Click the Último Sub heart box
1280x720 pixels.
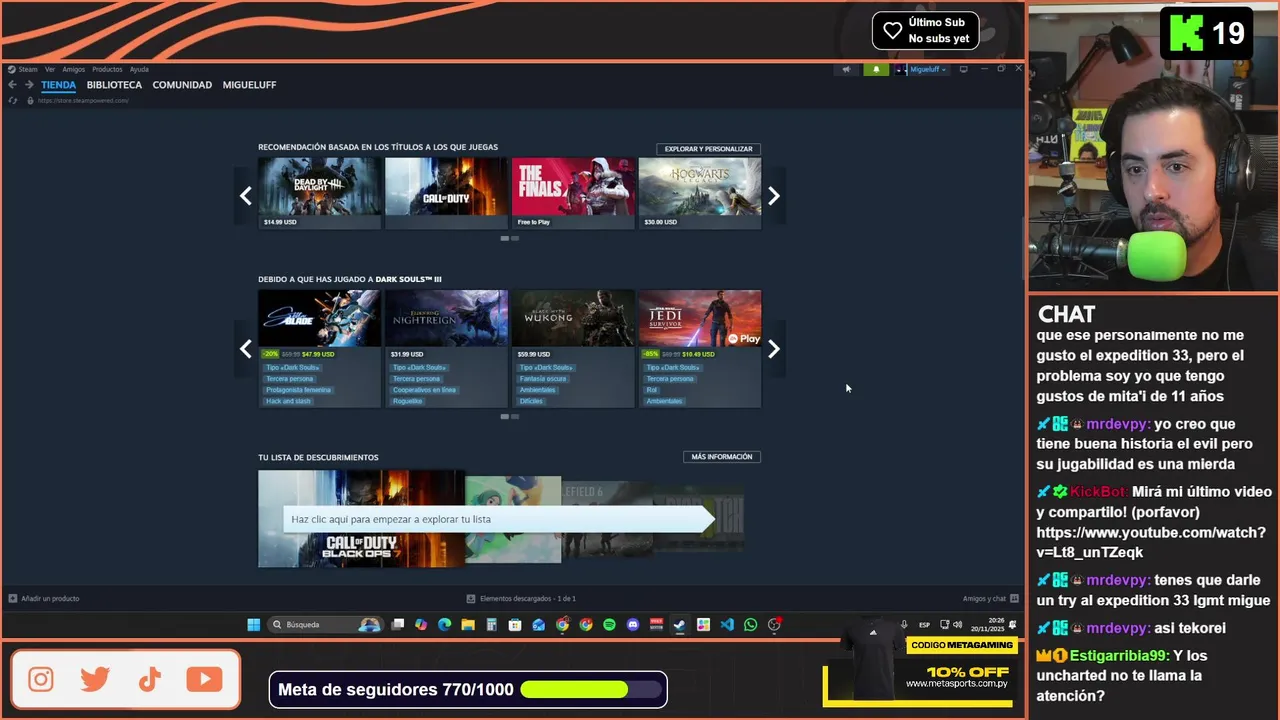click(925, 30)
